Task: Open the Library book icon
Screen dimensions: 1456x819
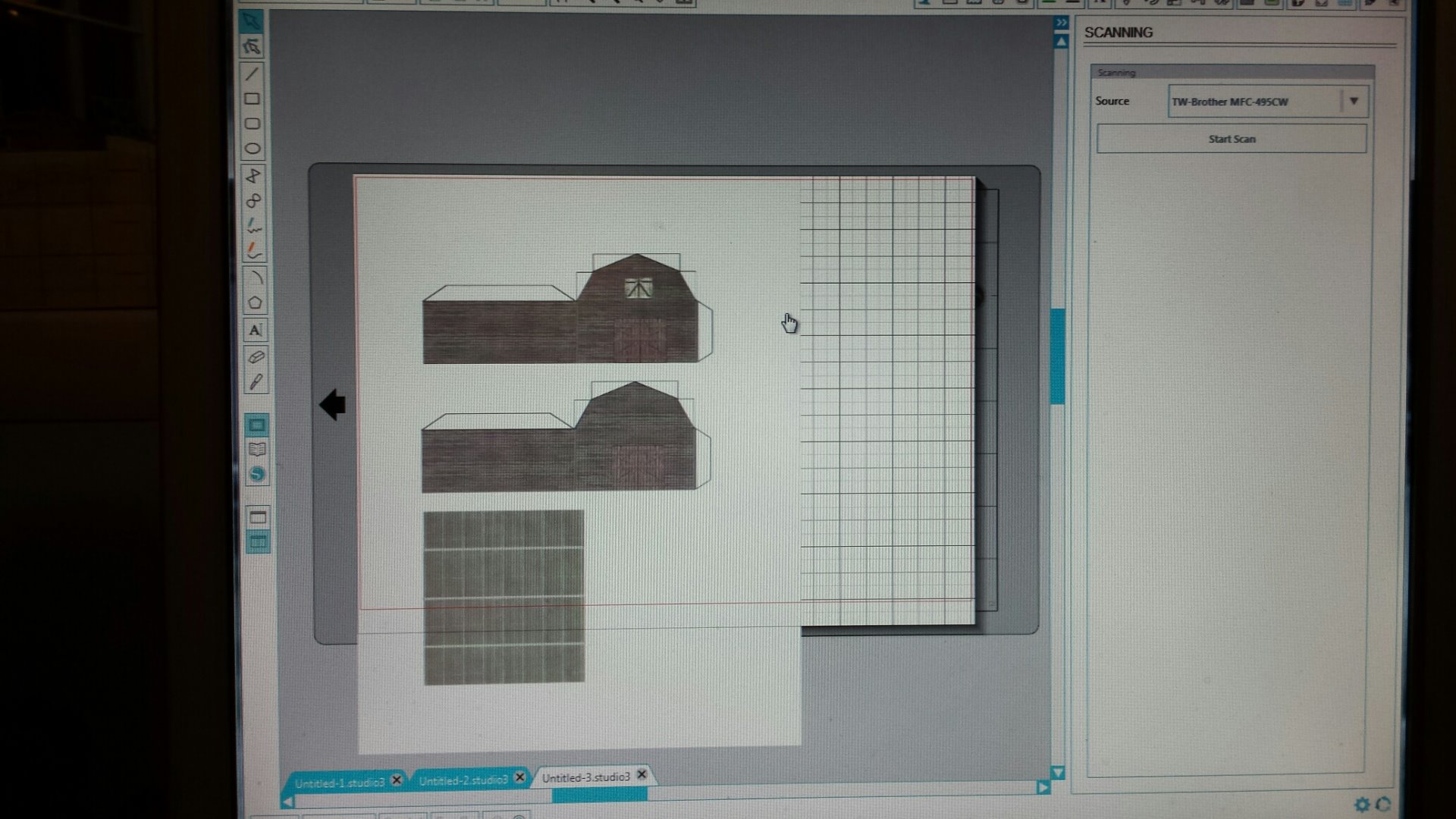Action: pos(257,450)
